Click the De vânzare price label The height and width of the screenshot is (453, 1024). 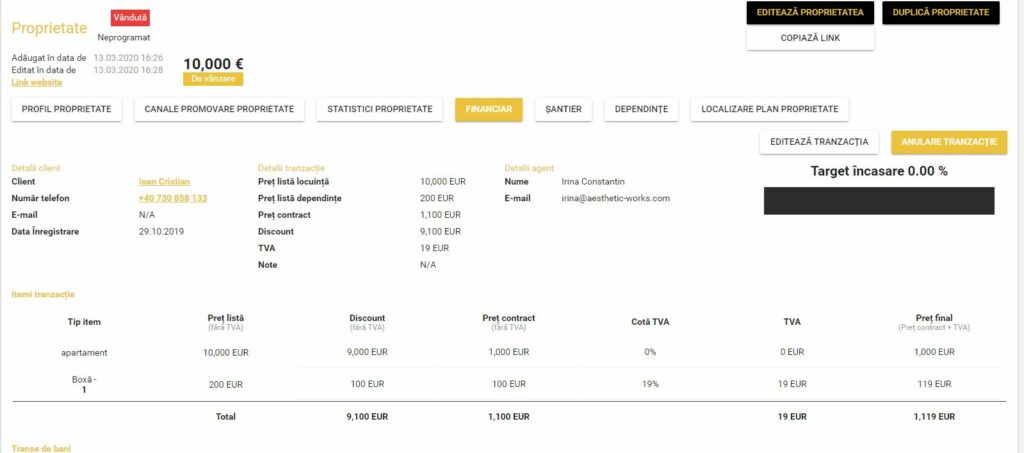[212, 78]
